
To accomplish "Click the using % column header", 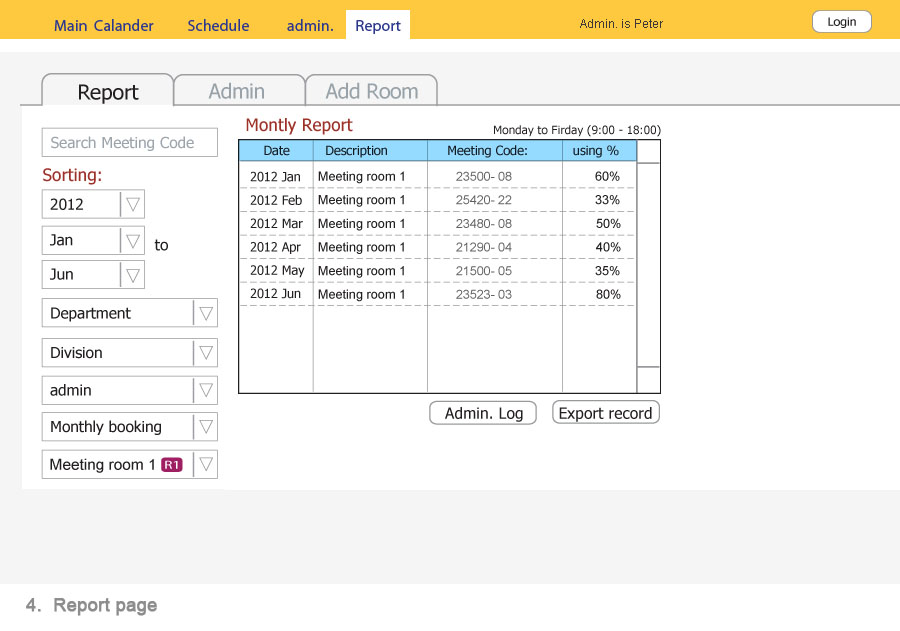I will point(599,150).
